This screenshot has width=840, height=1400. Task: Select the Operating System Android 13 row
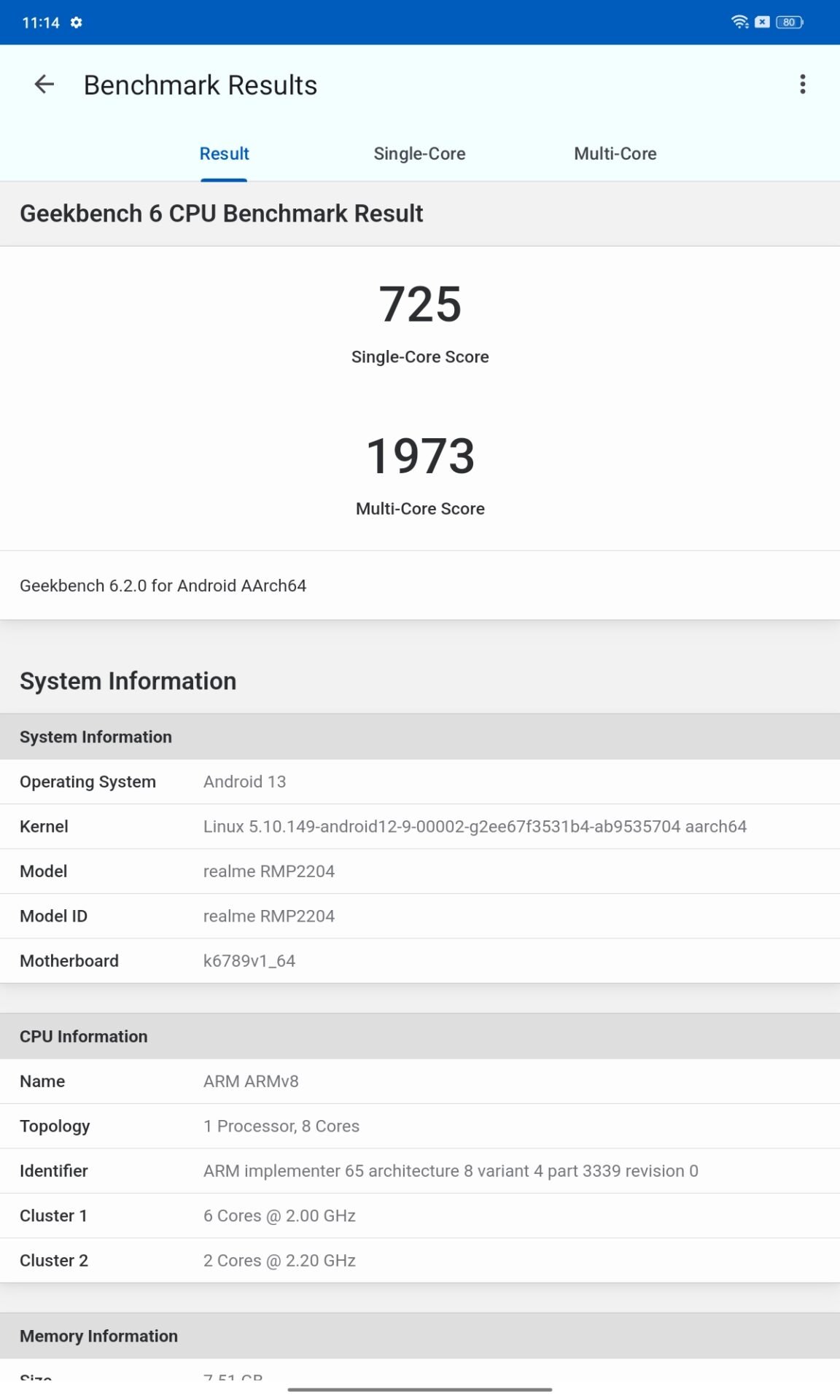click(x=420, y=782)
